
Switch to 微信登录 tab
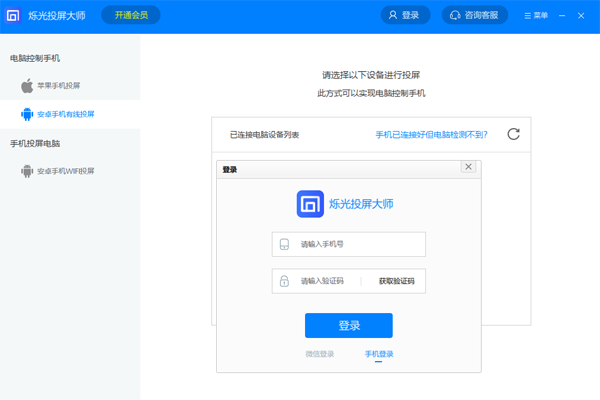(x=320, y=354)
